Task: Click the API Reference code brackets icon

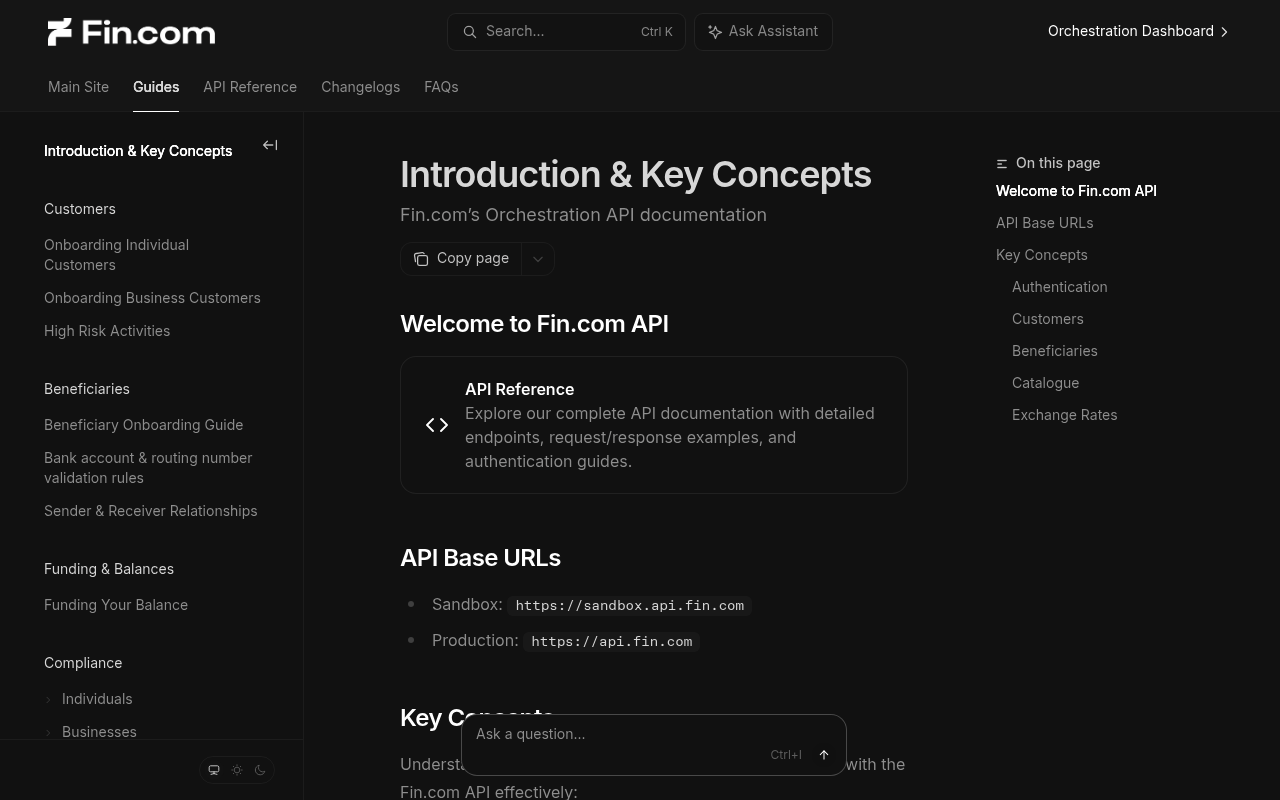Action: pos(437,425)
